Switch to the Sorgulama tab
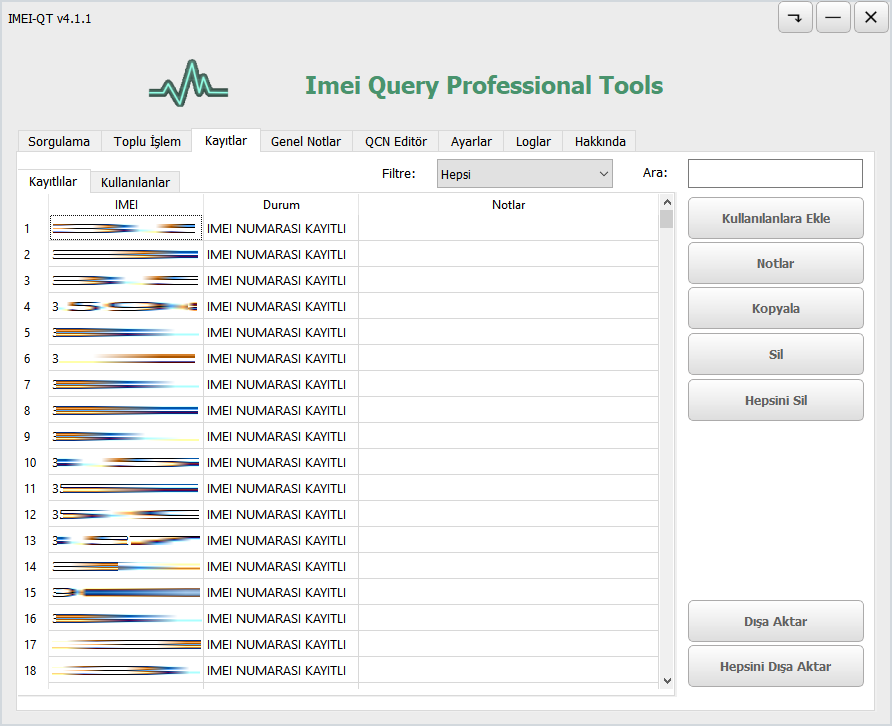Screen dimensions: 892x726 59,142
